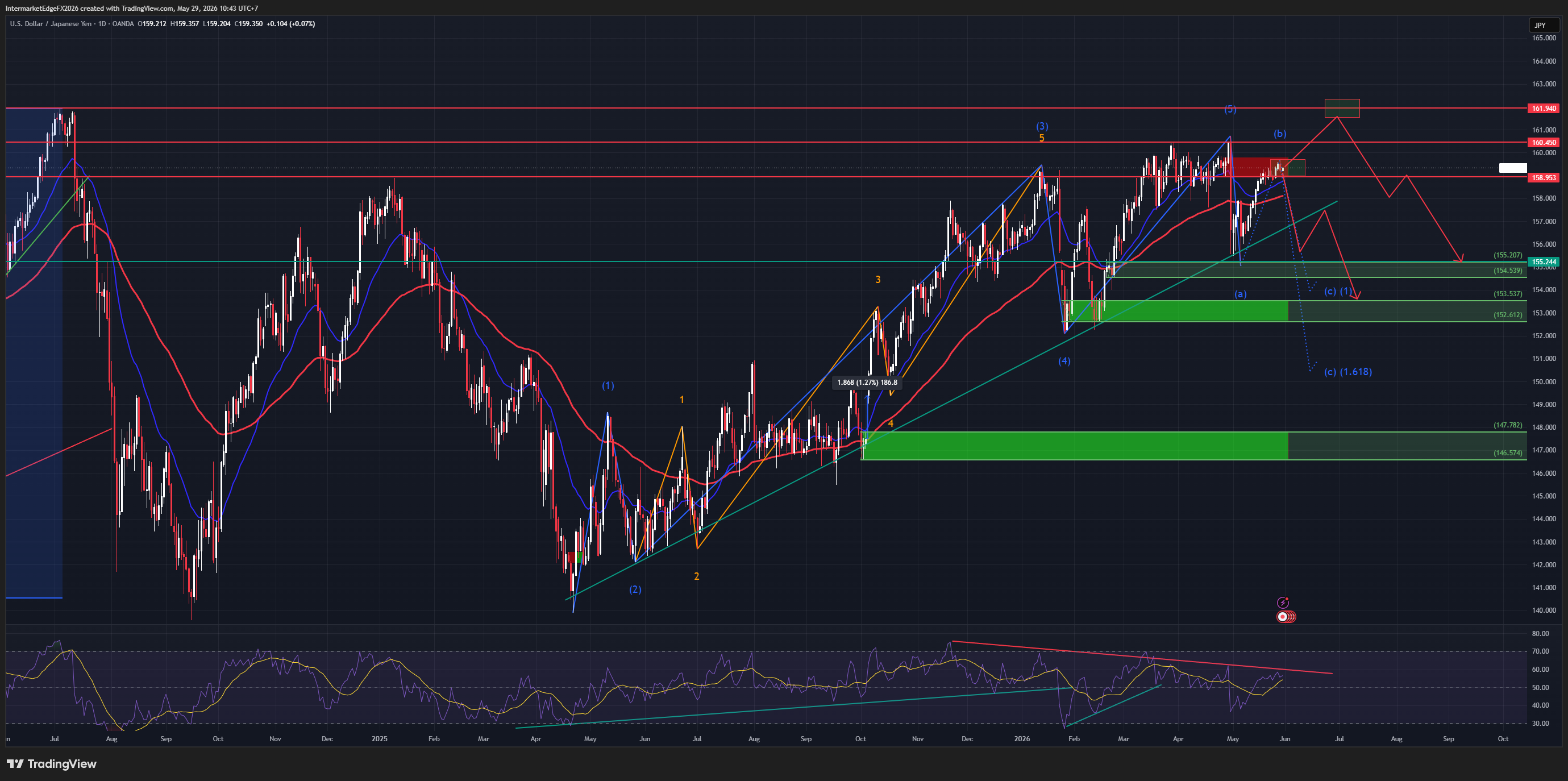
Task: Click the (153.537) zone level label
Action: click(1507, 293)
